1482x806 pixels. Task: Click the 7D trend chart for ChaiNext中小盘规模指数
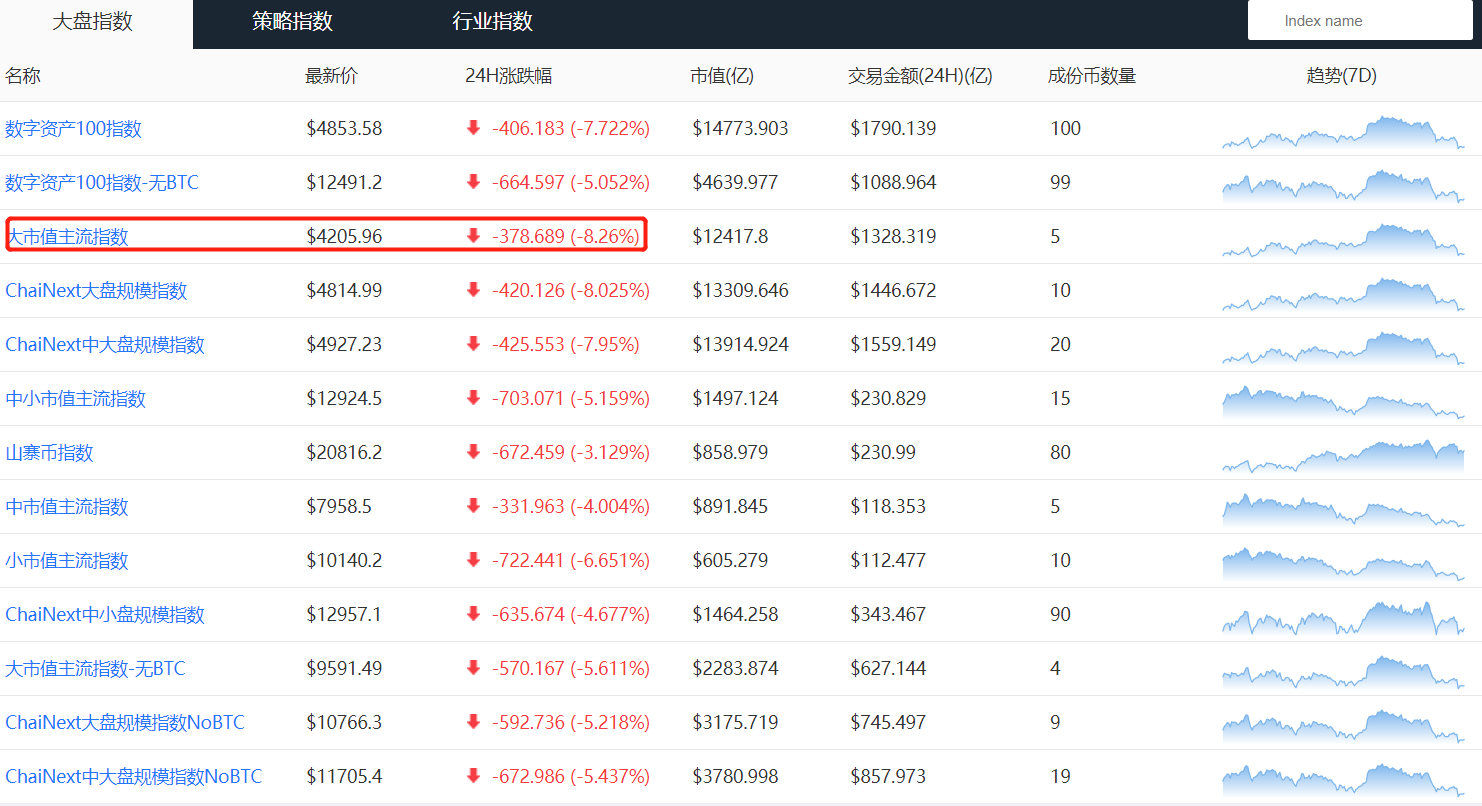pos(1343,618)
